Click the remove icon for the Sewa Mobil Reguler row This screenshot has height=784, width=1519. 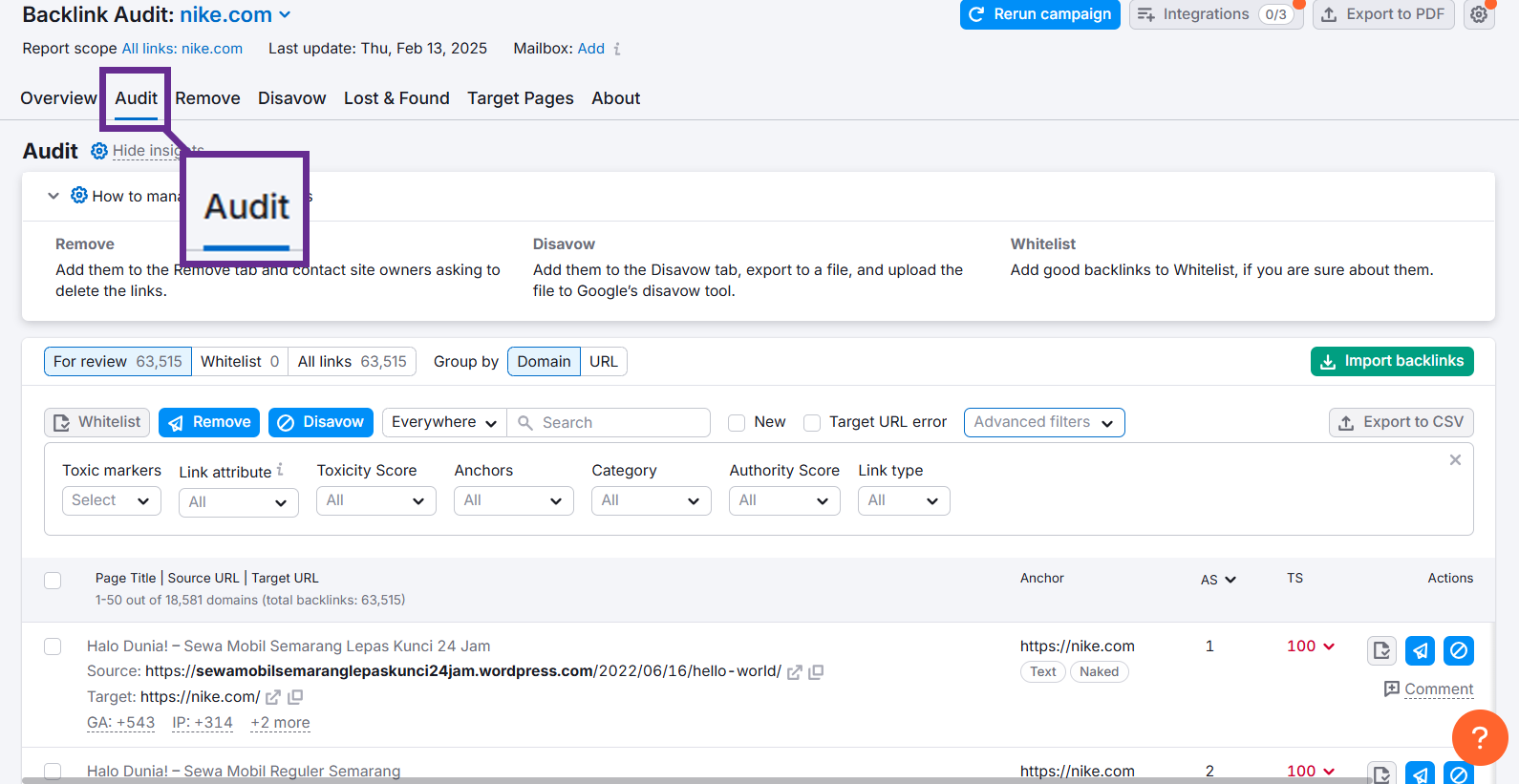point(1421,773)
